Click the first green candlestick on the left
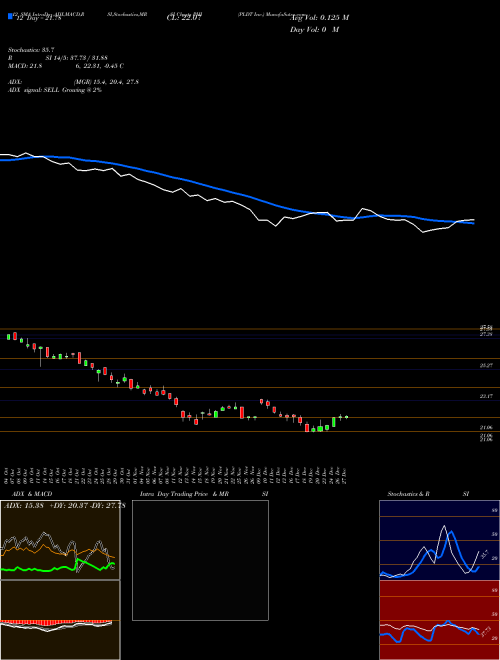Screen dimensions: 500x660 tap(8, 337)
